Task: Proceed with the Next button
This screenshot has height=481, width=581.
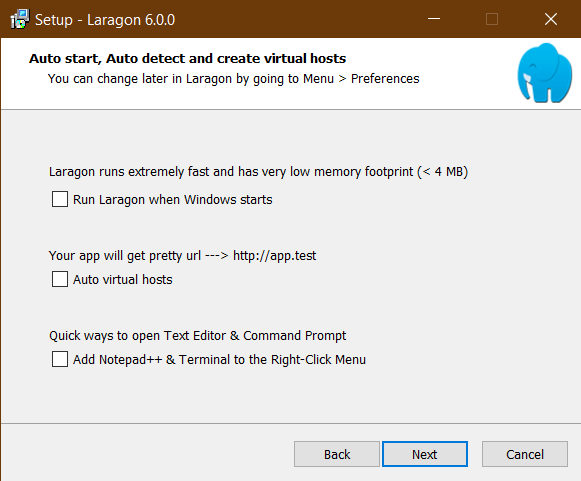Action: (x=425, y=454)
